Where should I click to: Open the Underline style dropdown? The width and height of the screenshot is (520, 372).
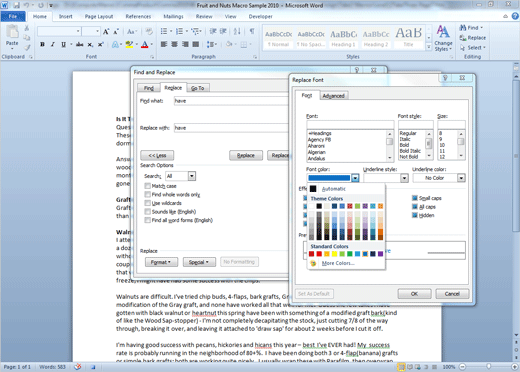click(404, 178)
